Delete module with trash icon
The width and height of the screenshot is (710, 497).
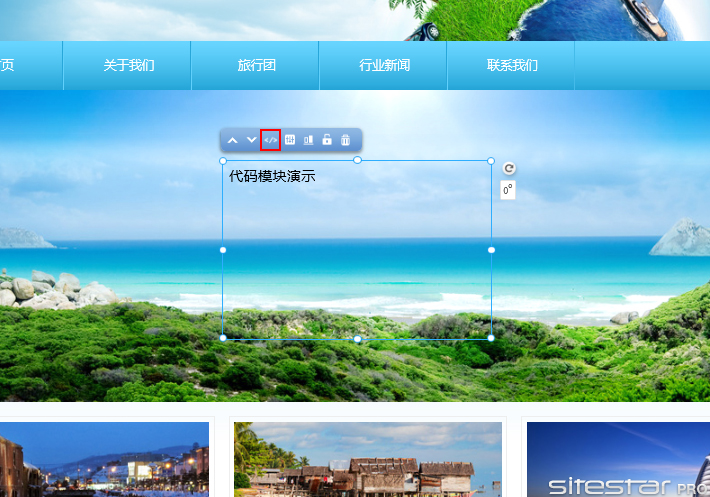click(x=345, y=140)
